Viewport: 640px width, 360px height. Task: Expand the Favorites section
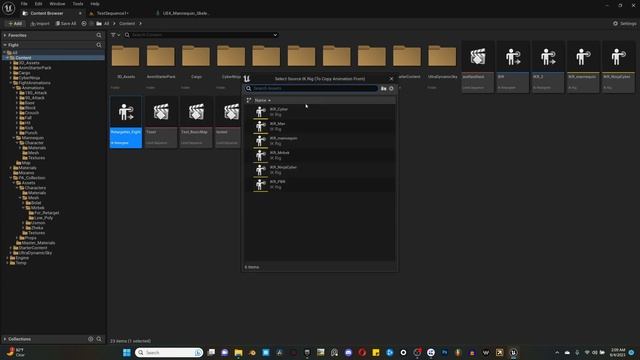[5, 36]
